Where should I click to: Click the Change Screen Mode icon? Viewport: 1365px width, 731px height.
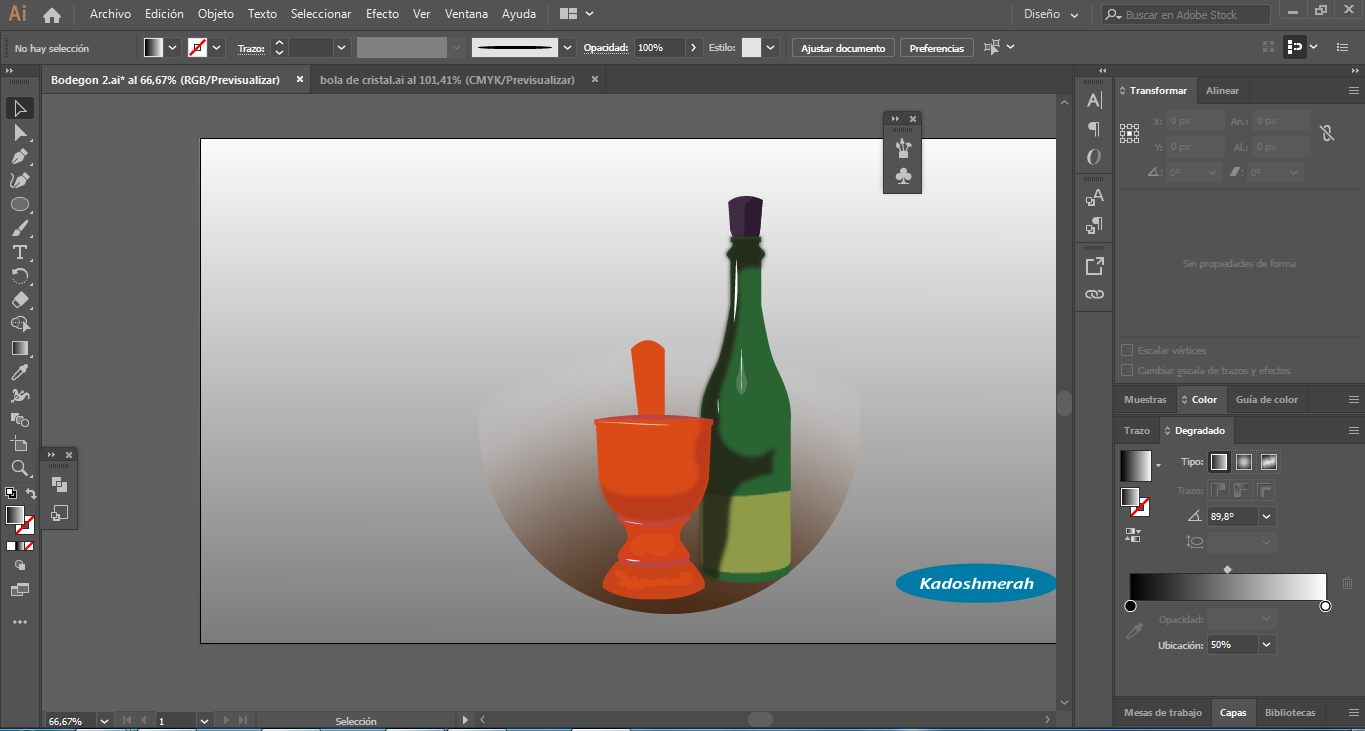point(20,590)
